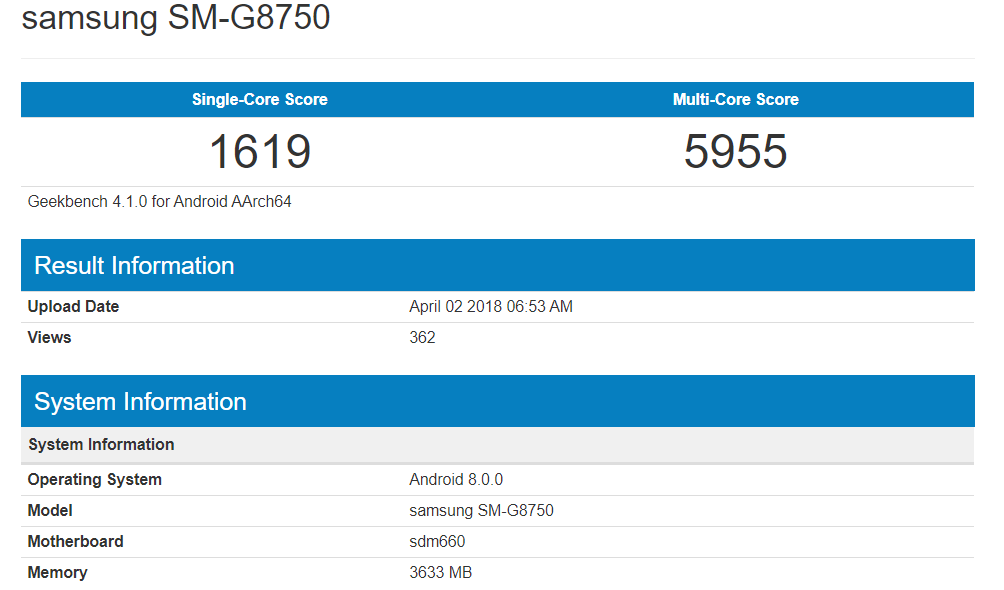Screen dimensions: 1004x590
Task: Click the Operating System row label
Action: (94, 479)
